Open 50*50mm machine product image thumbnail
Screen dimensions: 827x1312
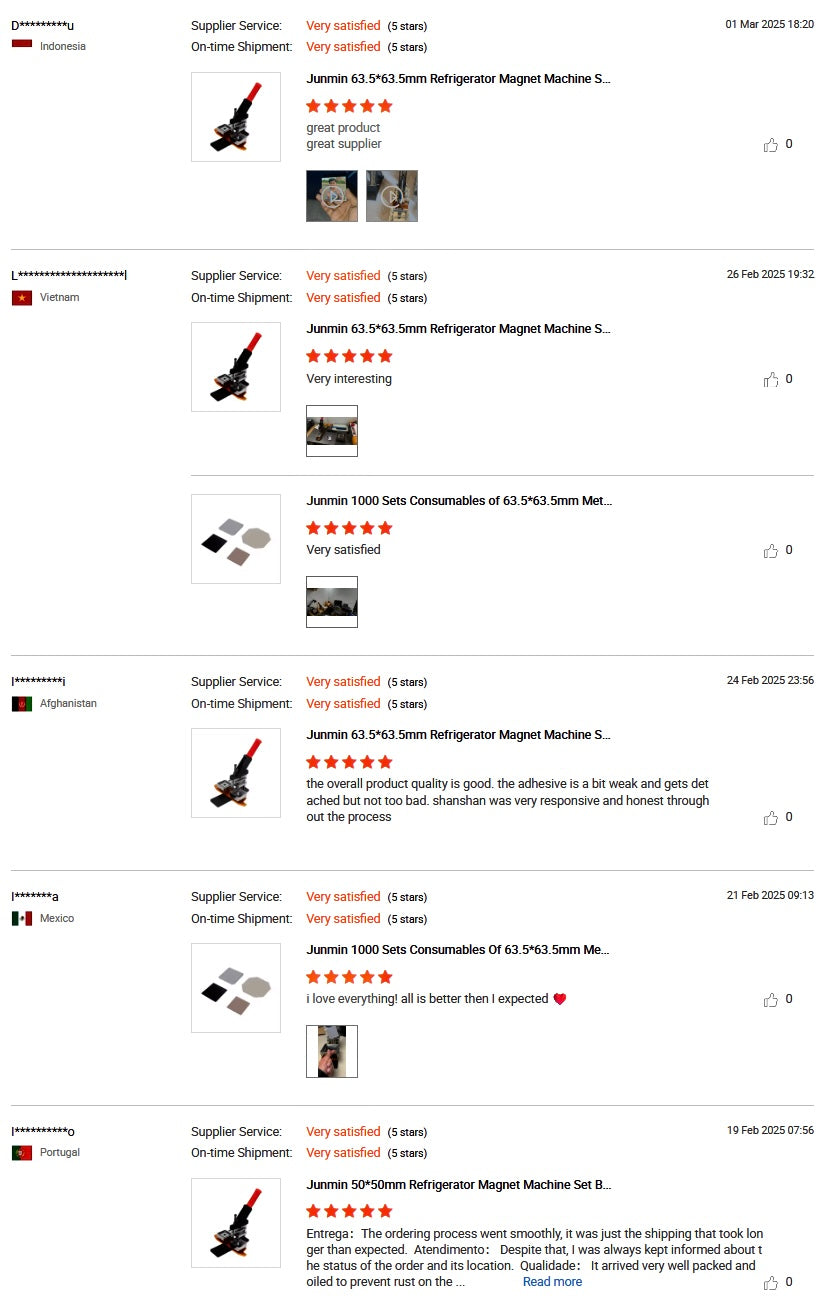[236, 1223]
